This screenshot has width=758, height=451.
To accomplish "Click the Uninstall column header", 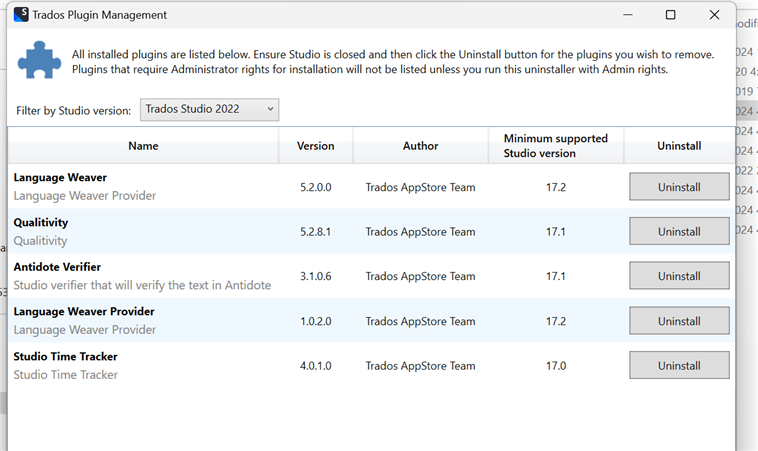I will coord(679,145).
